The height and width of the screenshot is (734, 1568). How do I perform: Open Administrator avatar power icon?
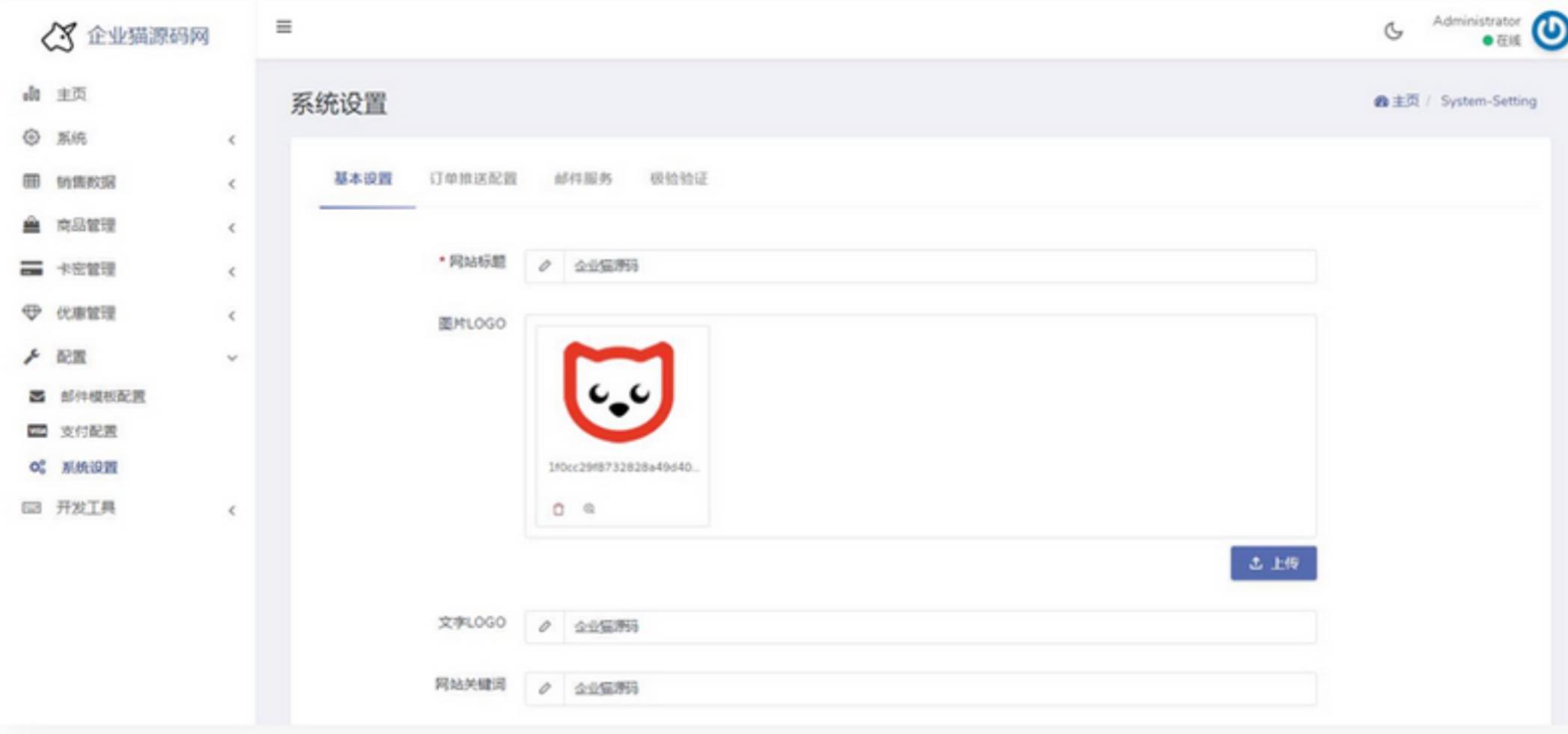click(1549, 31)
